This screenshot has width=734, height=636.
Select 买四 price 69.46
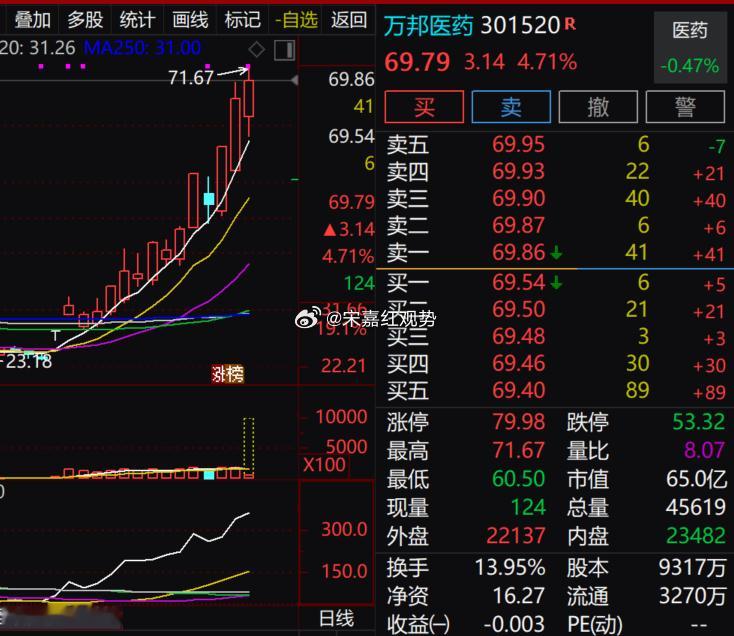pyautogui.click(x=518, y=364)
